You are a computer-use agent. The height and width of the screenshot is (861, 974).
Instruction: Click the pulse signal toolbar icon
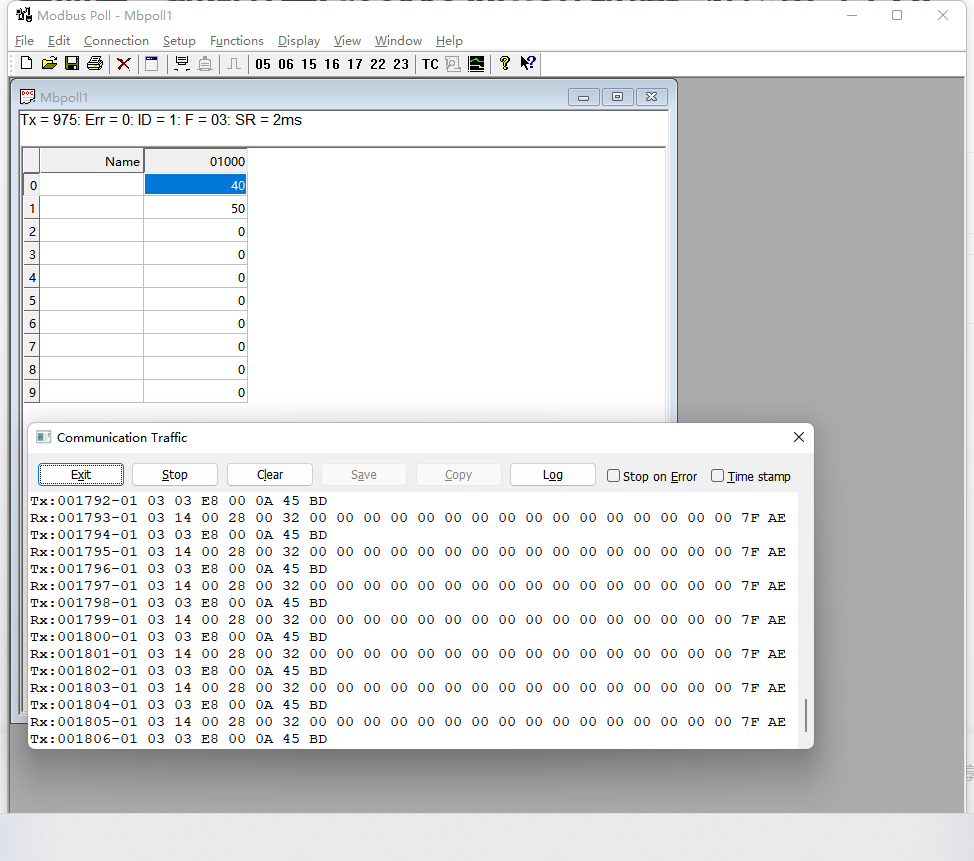[234, 64]
